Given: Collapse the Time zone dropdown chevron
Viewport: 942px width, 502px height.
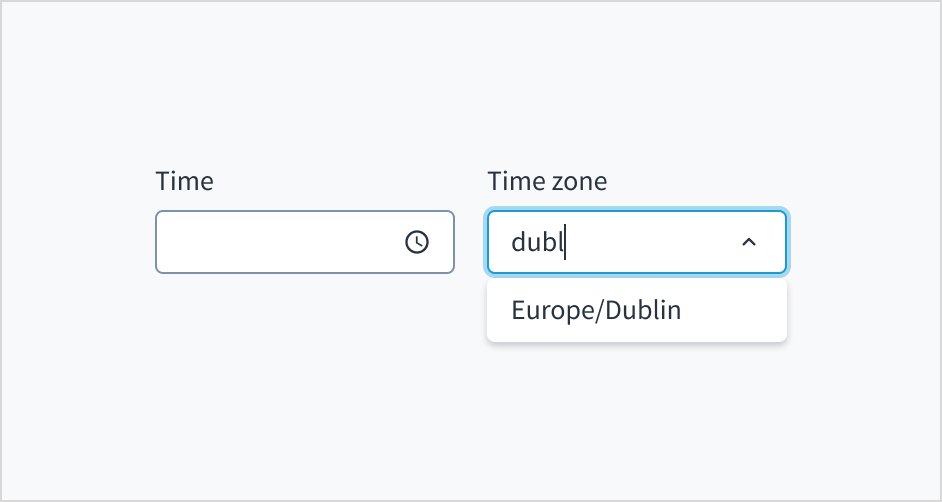Looking at the screenshot, I should [748, 242].
